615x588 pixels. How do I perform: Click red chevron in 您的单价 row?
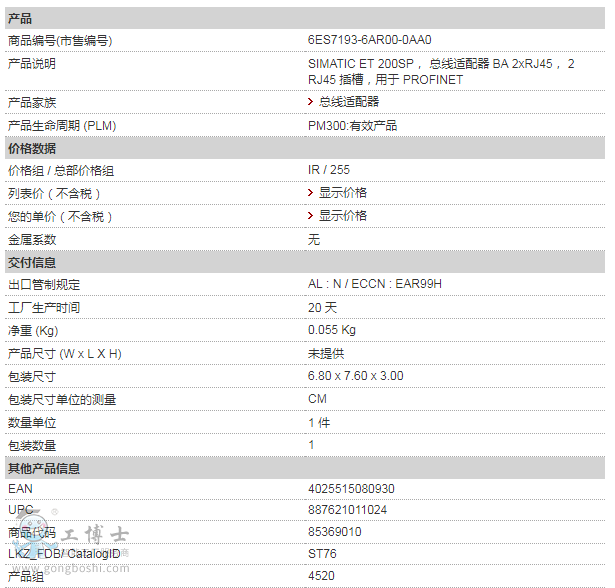310,216
